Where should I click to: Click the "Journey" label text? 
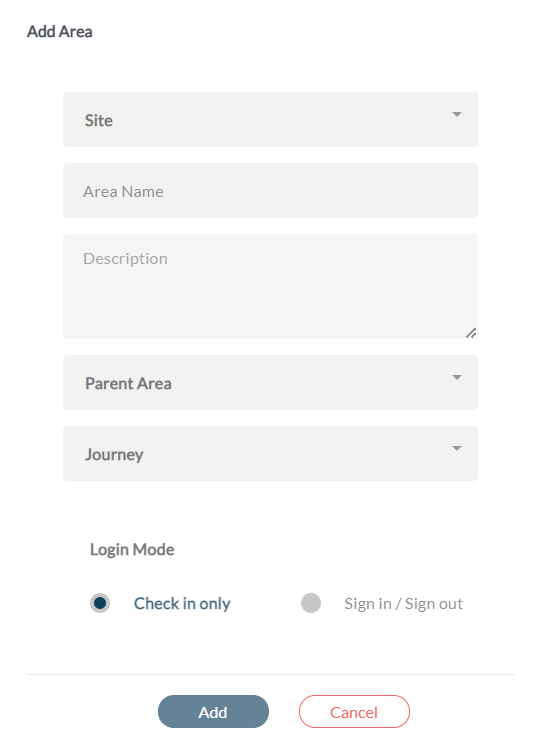[x=114, y=455]
